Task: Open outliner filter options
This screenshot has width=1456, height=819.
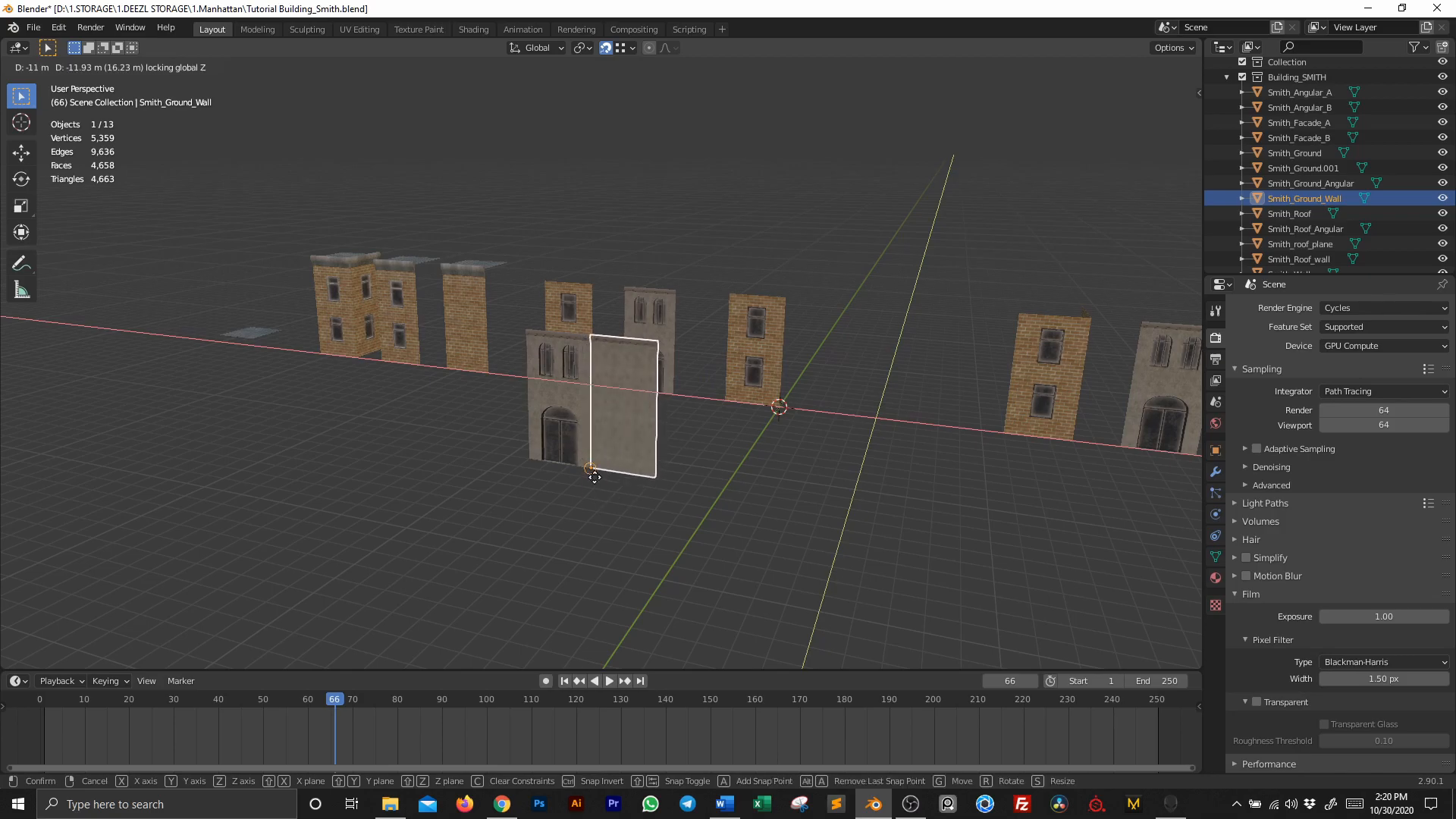Action: coord(1418,47)
